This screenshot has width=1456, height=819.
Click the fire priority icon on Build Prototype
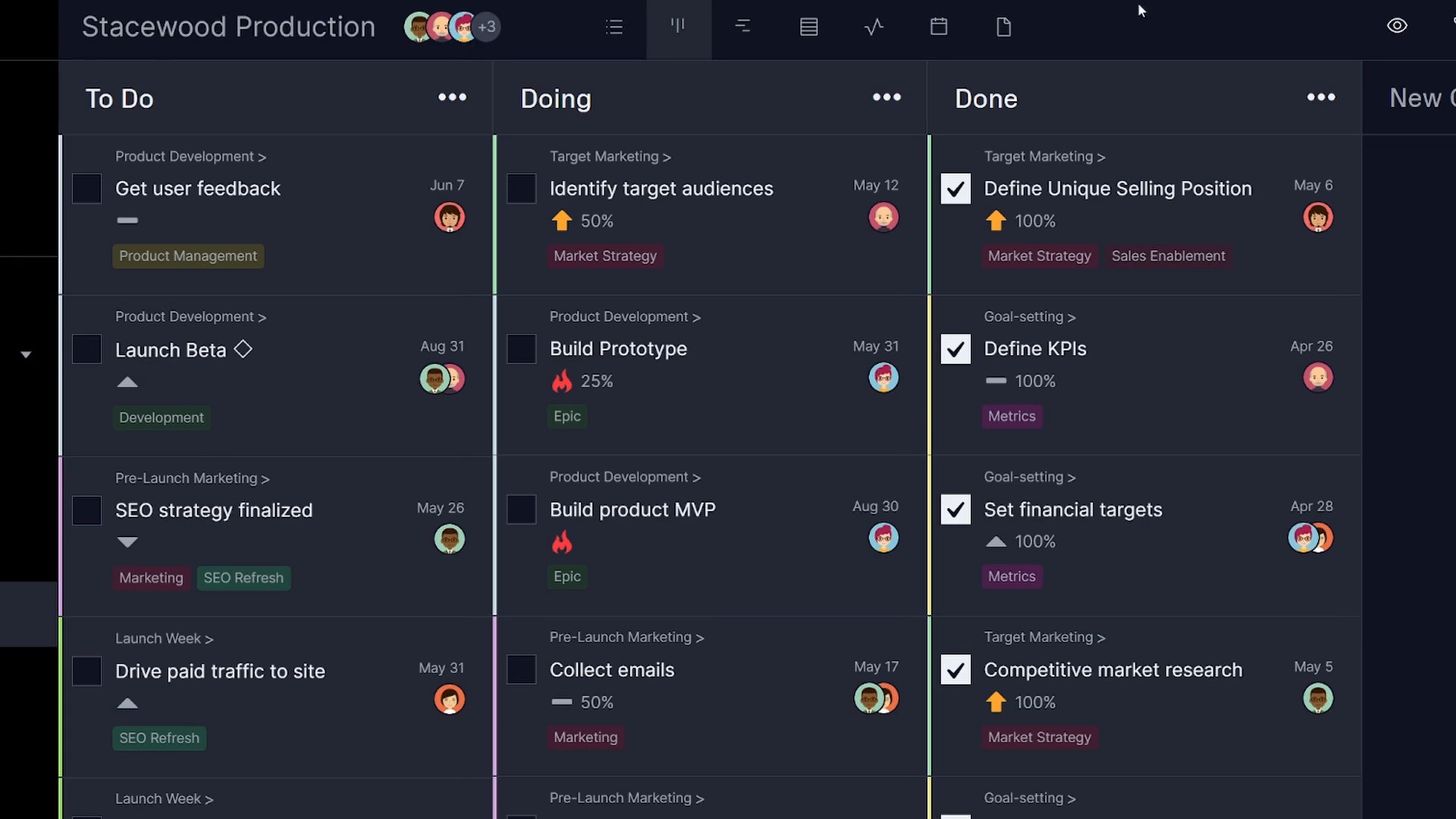tap(562, 381)
